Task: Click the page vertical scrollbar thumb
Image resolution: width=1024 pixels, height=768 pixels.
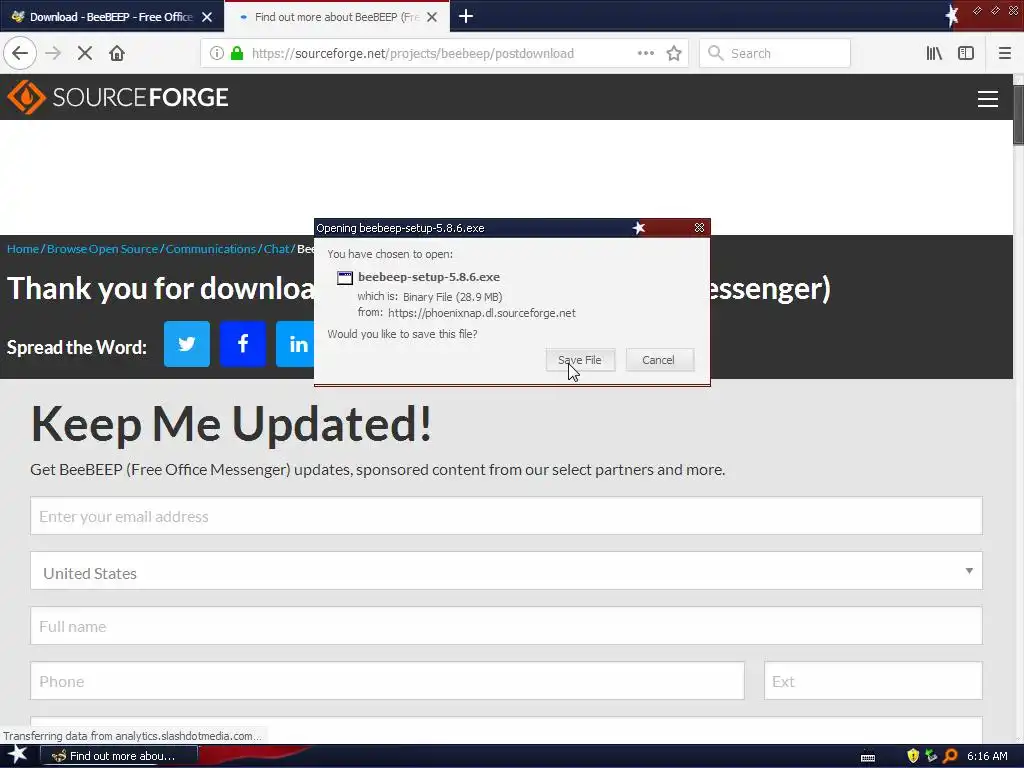Action: 1018,114
